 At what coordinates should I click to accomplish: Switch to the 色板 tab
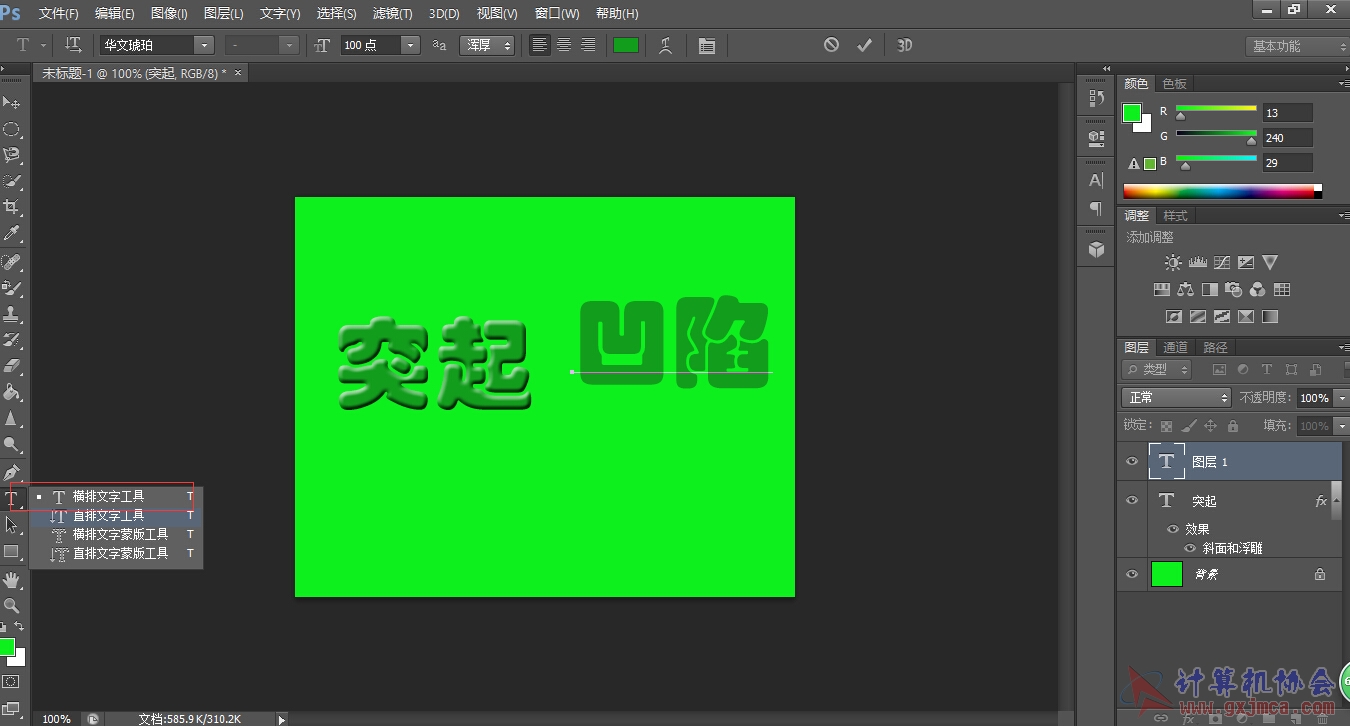click(x=1174, y=83)
